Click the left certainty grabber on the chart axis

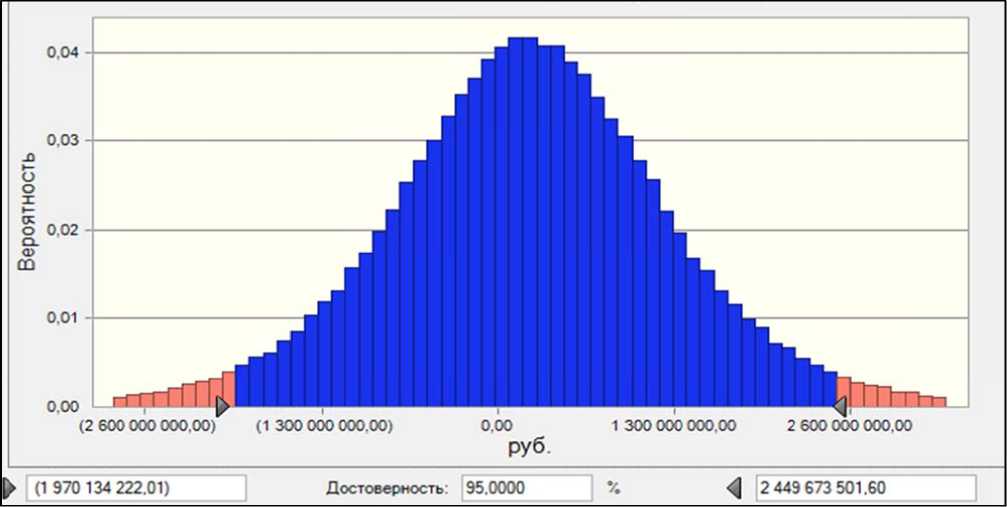point(222,406)
